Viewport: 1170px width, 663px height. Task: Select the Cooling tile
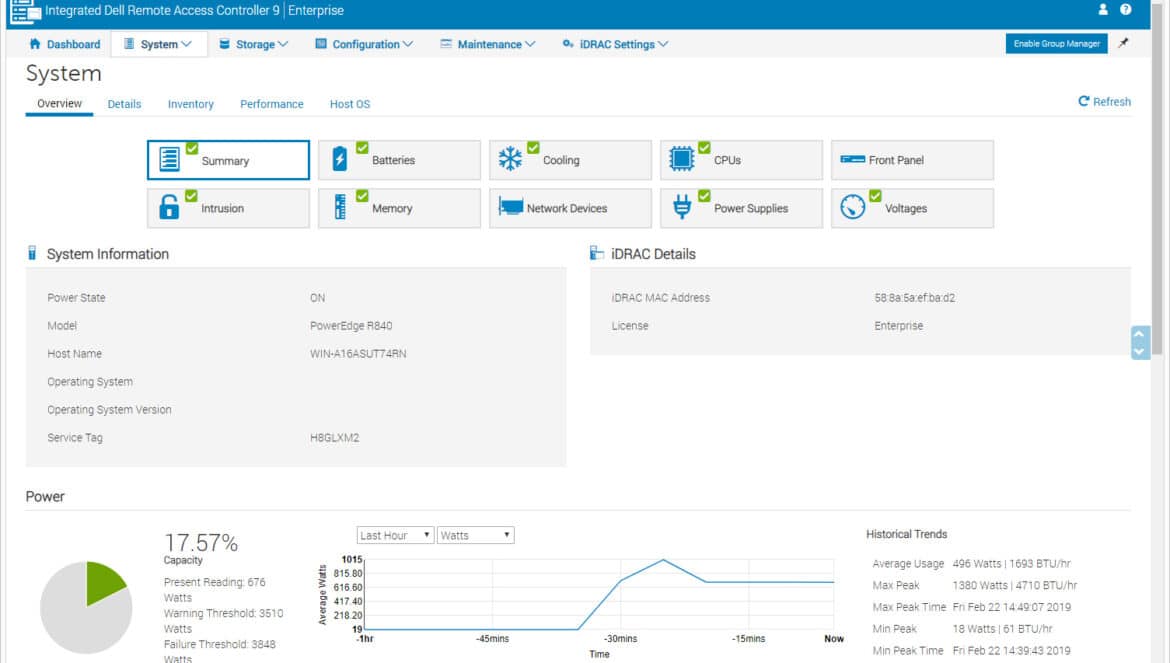coord(570,160)
